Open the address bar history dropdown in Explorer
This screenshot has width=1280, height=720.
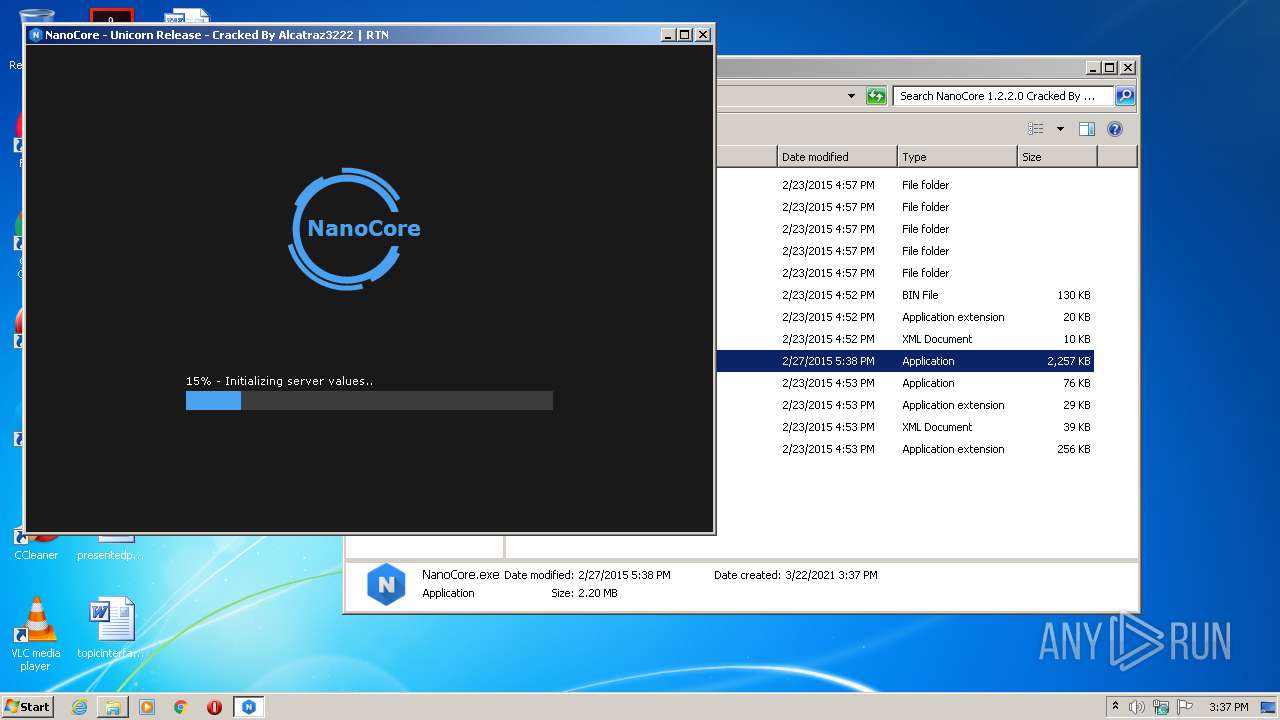tap(851, 96)
